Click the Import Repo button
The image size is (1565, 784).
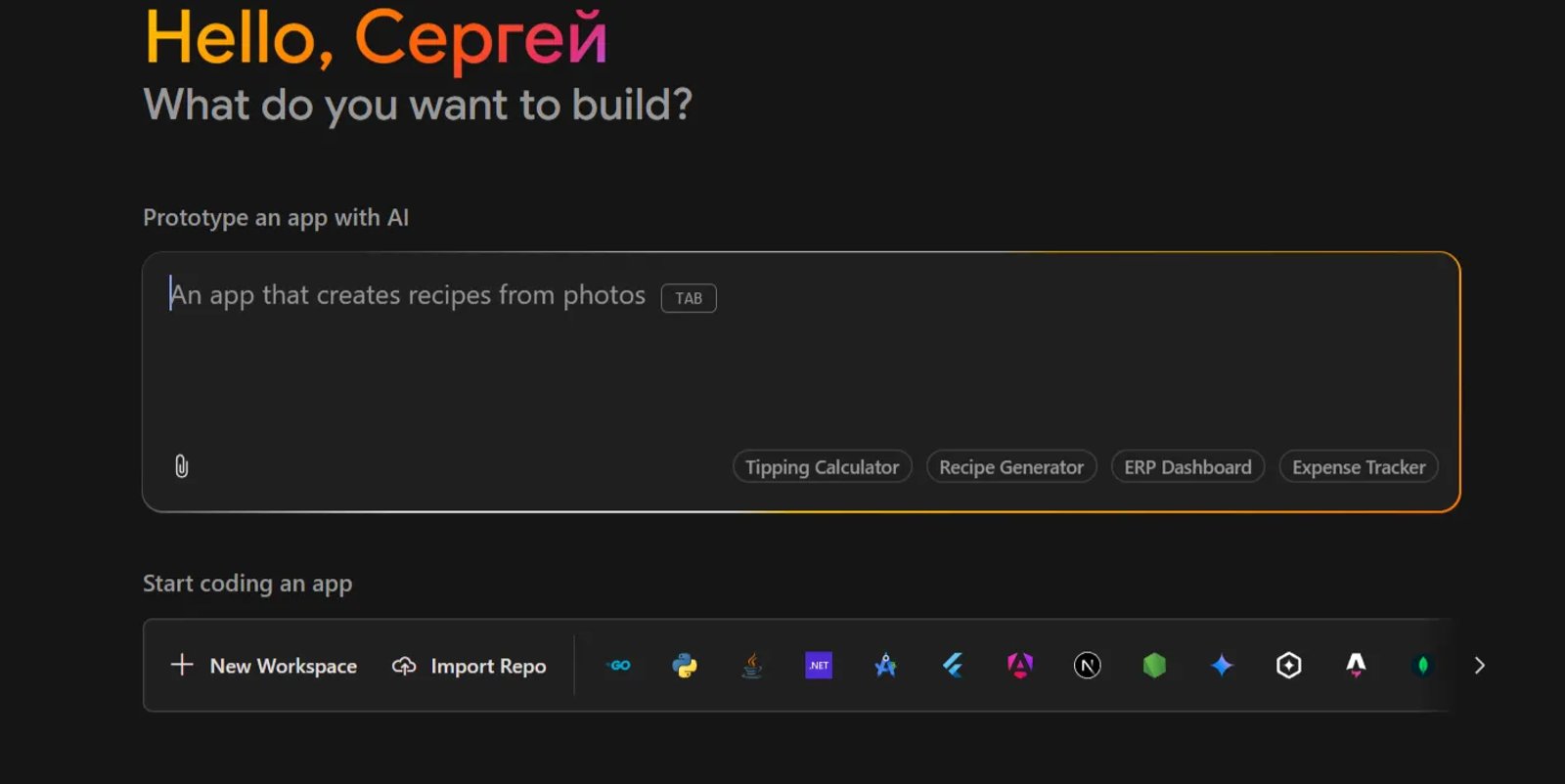pos(469,666)
